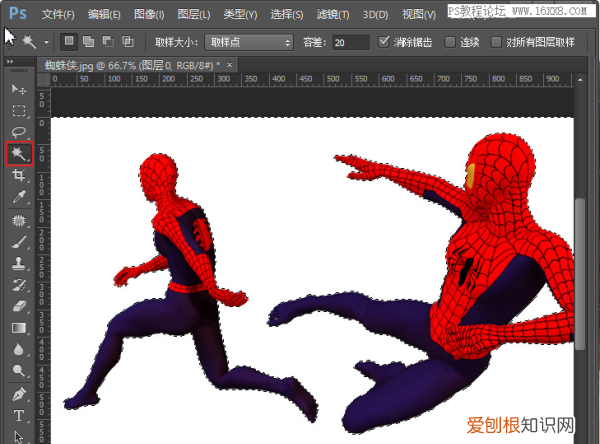Enable the 连续 contiguous checkbox
This screenshot has height=444, width=600.
coord(450,43)
